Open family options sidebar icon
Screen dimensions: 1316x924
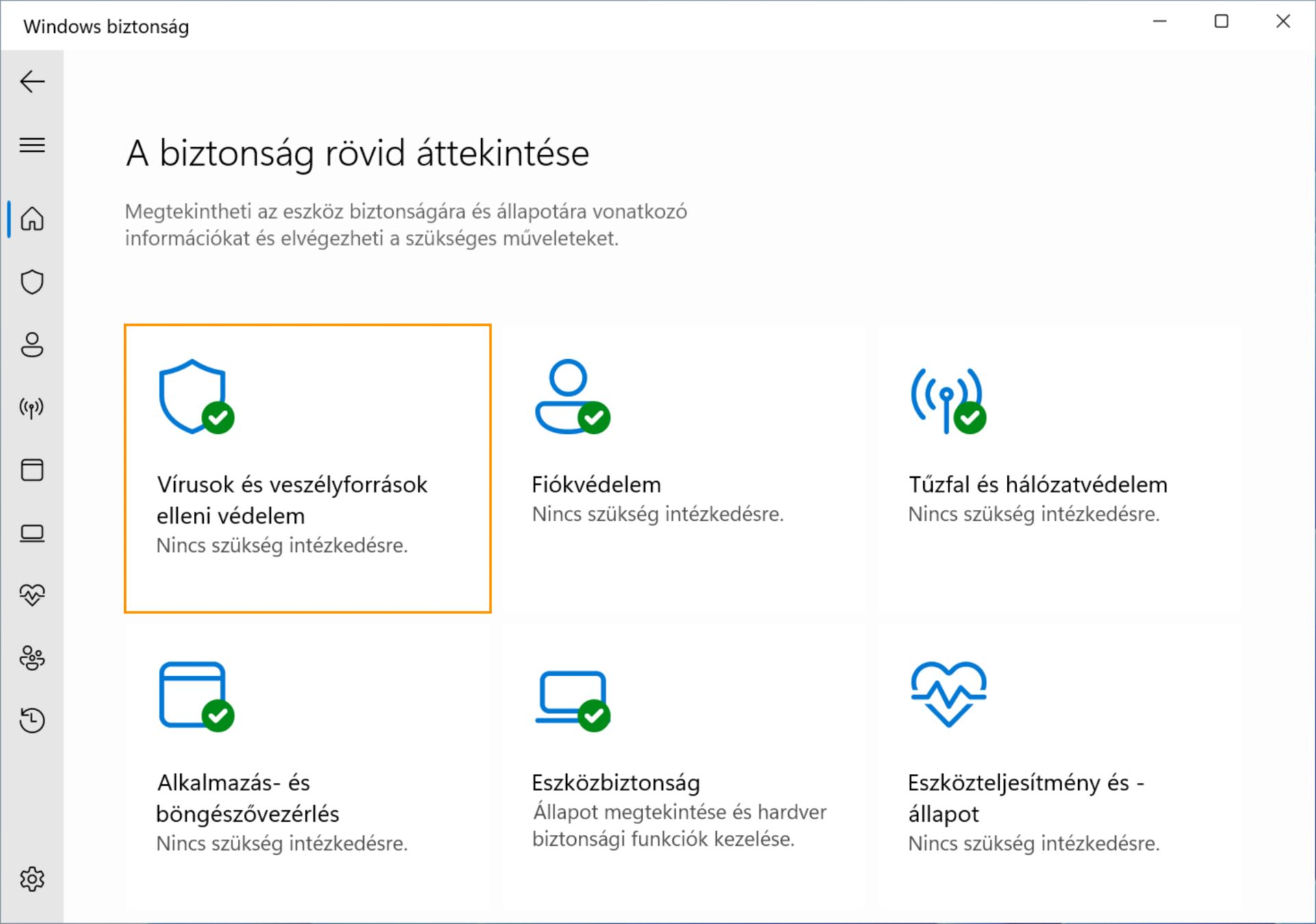[x=32, y=658]
